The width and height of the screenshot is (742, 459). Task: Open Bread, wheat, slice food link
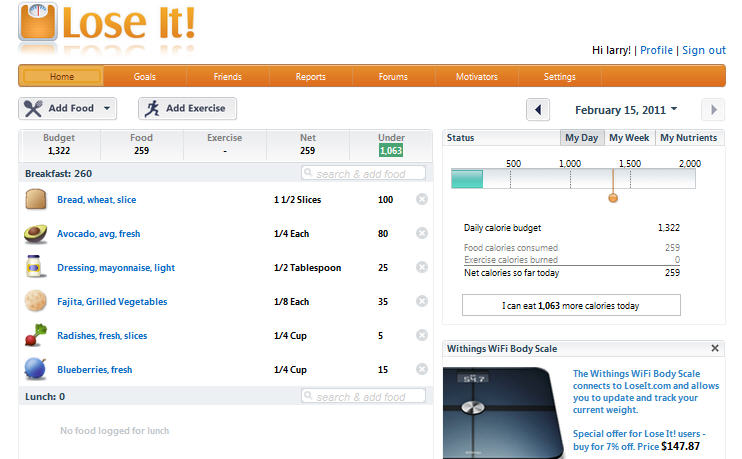[97, 200]
